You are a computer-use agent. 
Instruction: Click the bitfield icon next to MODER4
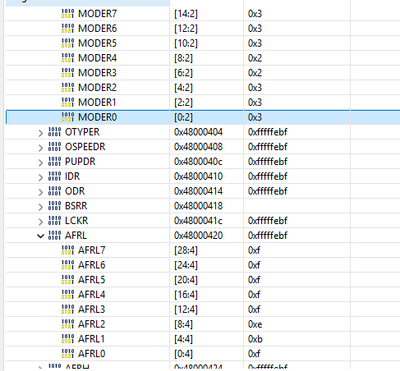[68, 58]
